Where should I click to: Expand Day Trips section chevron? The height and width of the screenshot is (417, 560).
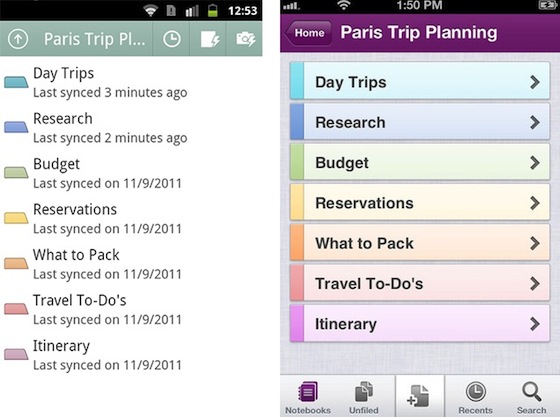[x=535, y=82]
